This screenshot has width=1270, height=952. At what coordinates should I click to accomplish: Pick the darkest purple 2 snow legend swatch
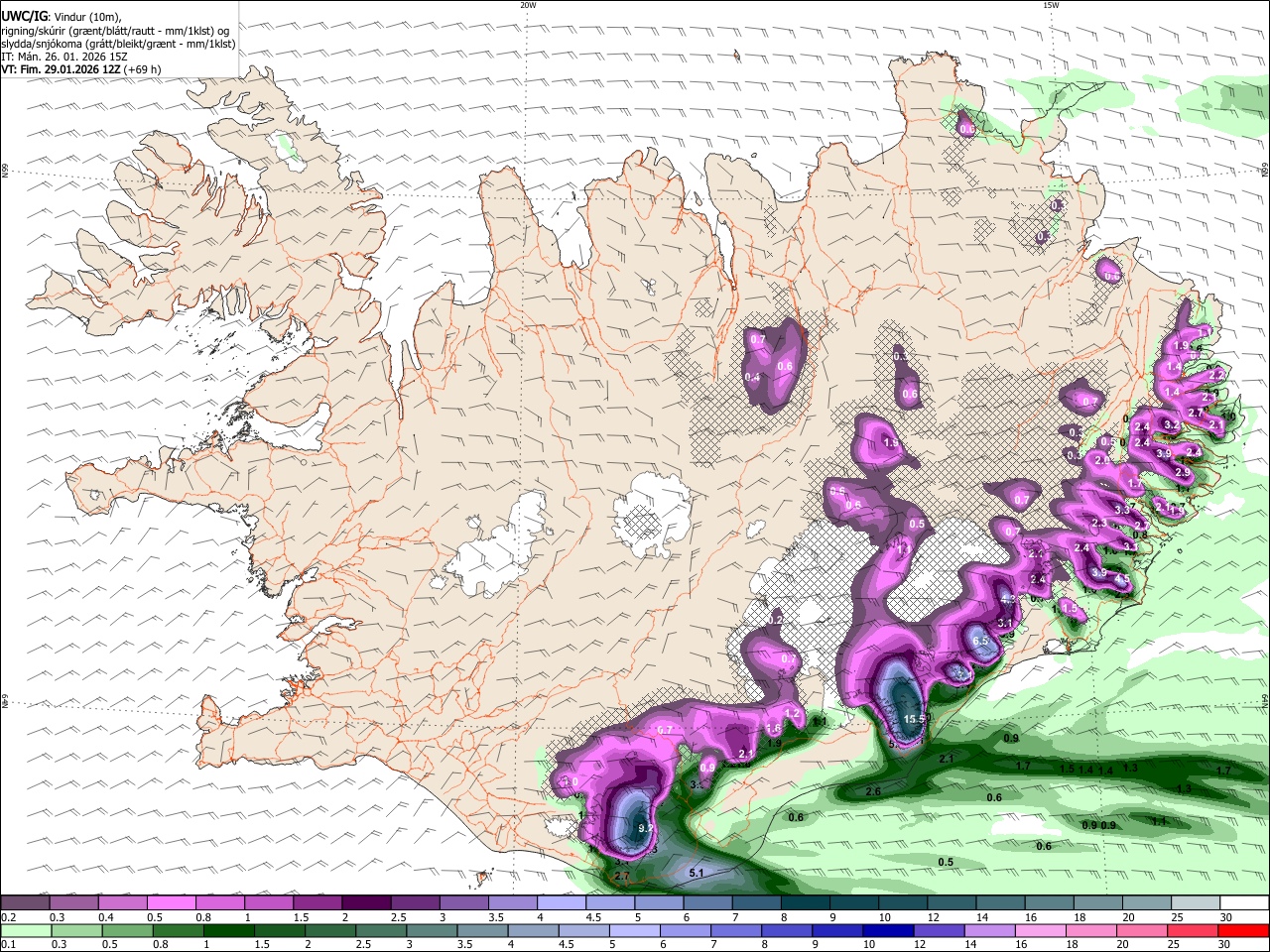point(366,903)
